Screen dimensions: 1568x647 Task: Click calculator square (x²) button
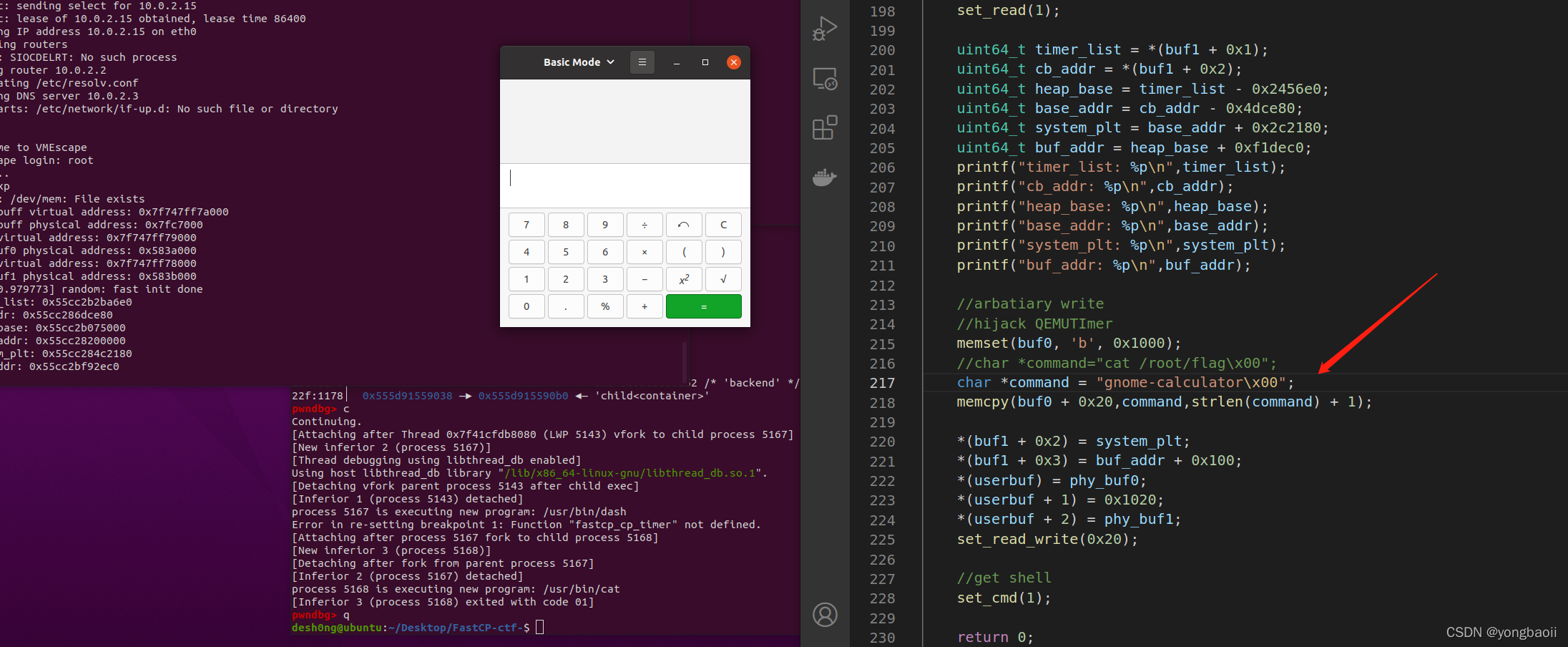[684, 279]
